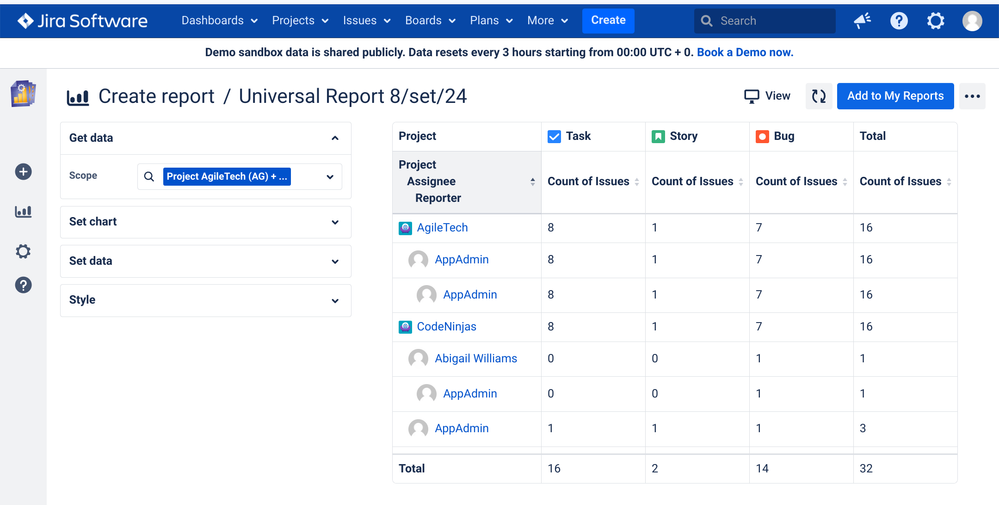Follow the Book a Demo now link
The height and width of the screenshot is (505, 999).
point(745,52)
